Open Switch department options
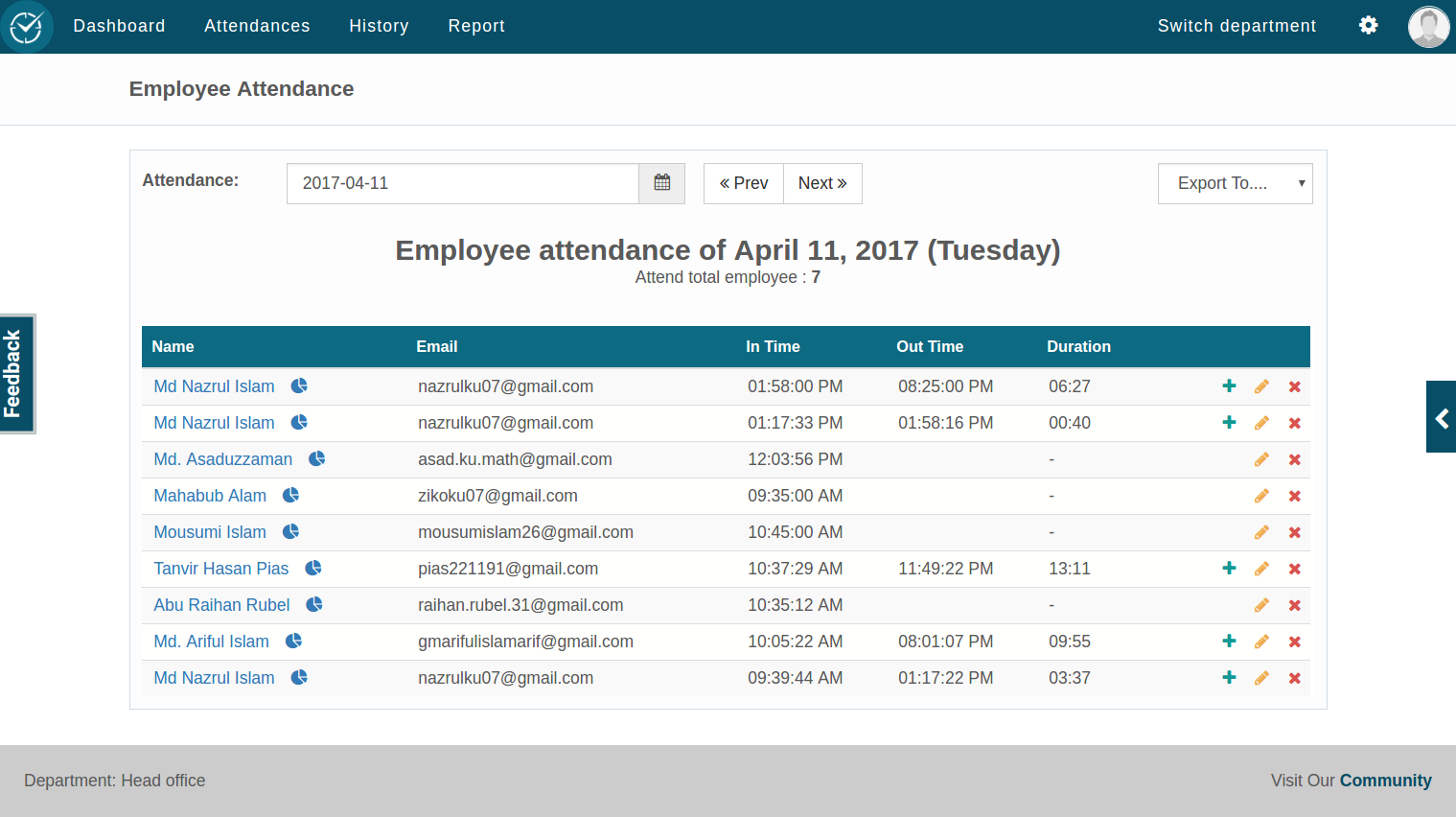 click(x=1236, y=26)
